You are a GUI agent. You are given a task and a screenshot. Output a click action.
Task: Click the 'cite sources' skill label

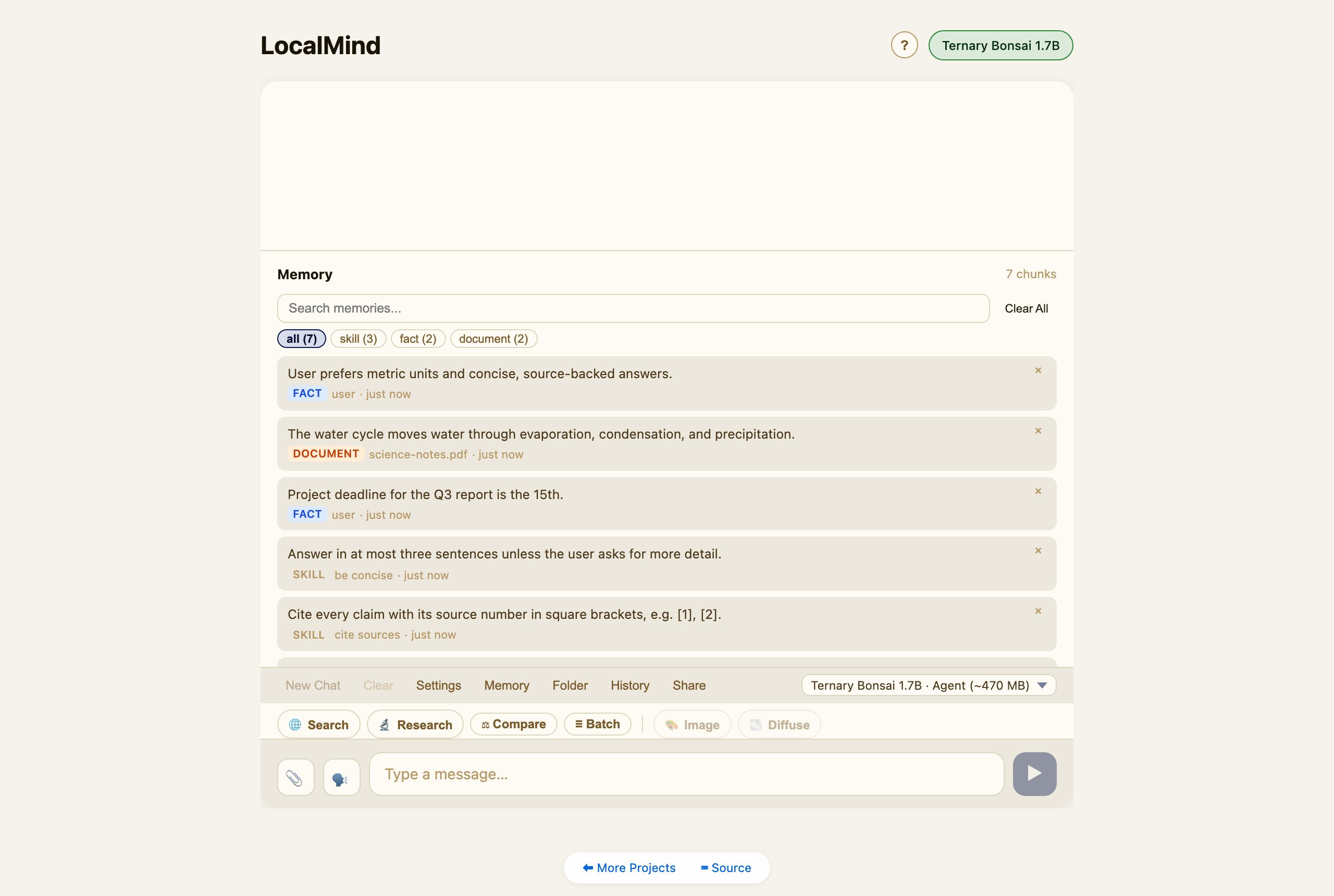(367, 635)
